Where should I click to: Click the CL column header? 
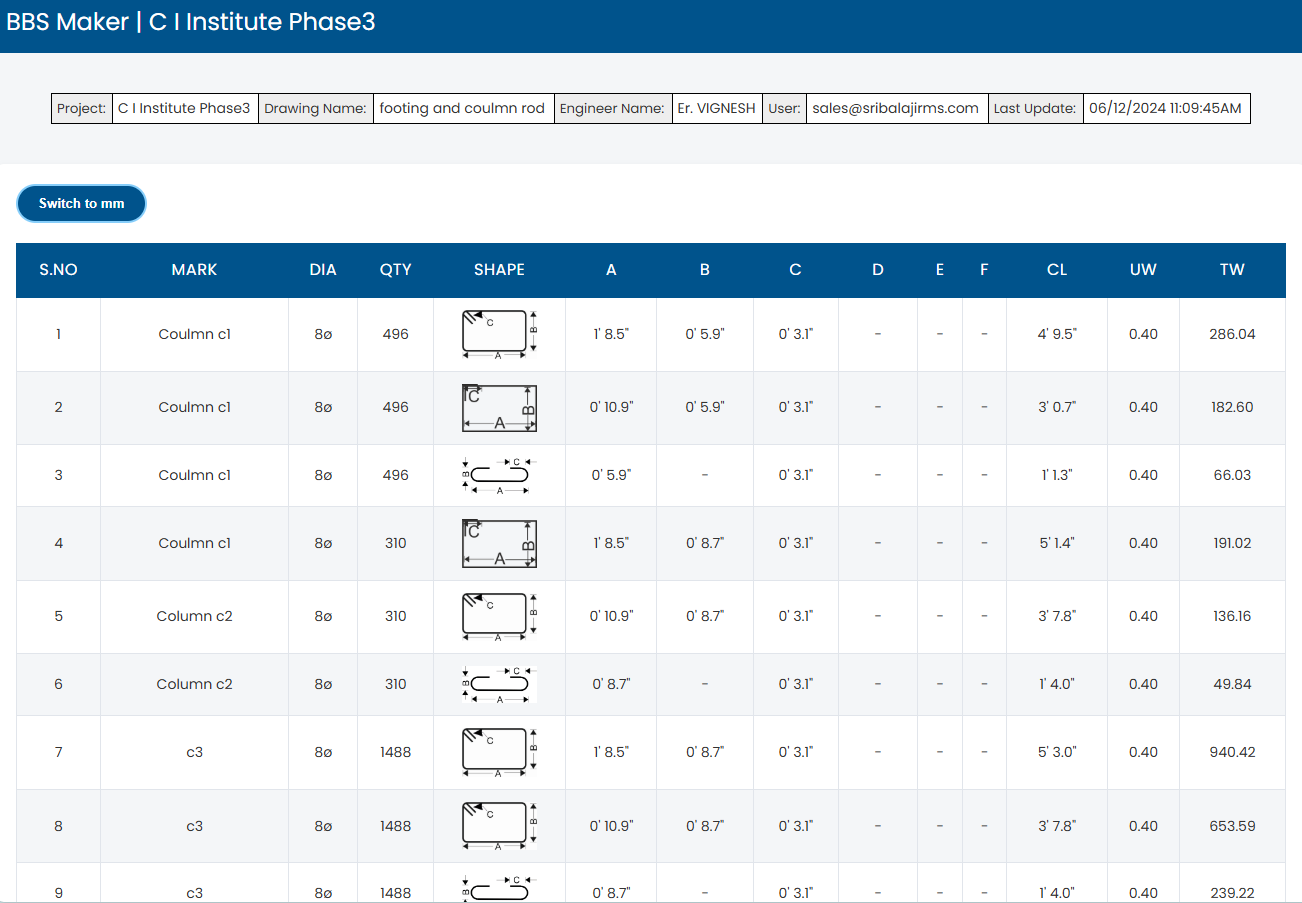coord(1056,270)
